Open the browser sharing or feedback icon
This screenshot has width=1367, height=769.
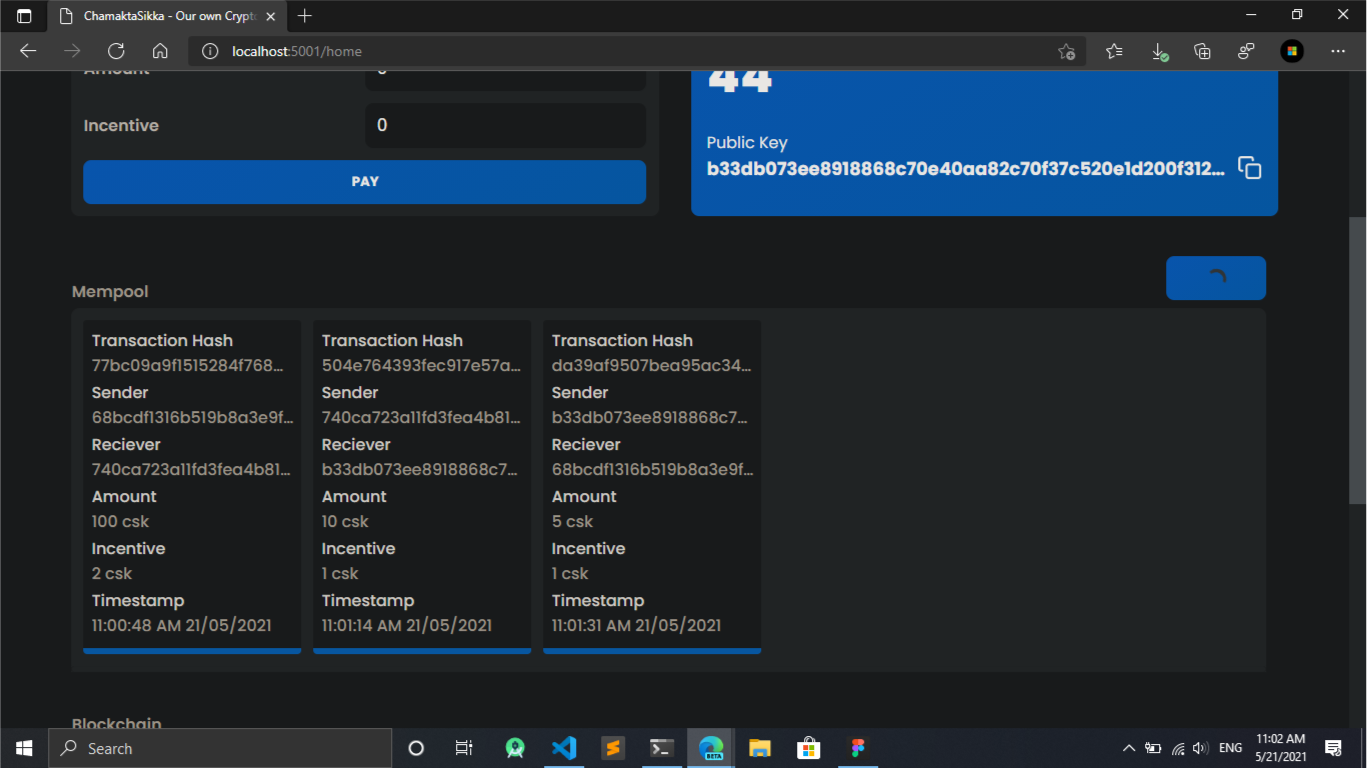pyautogui.click(x=1246, y=51)
